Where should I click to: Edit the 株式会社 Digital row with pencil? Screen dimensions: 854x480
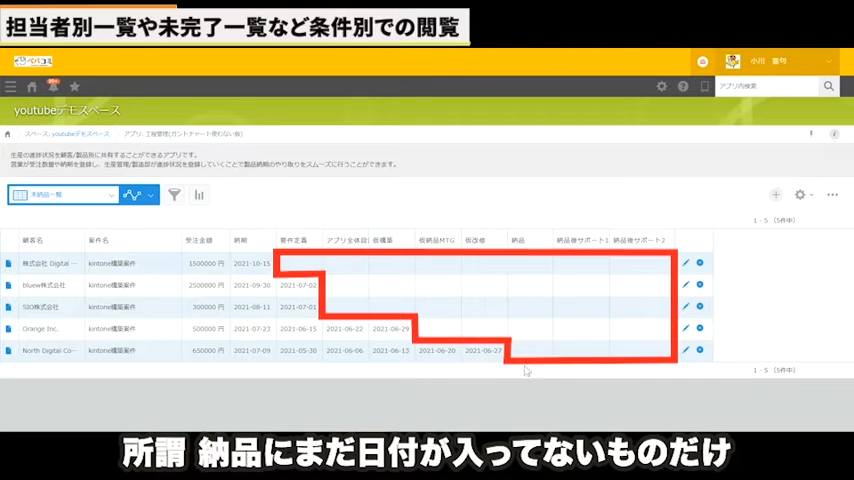[x=686, y=263]
